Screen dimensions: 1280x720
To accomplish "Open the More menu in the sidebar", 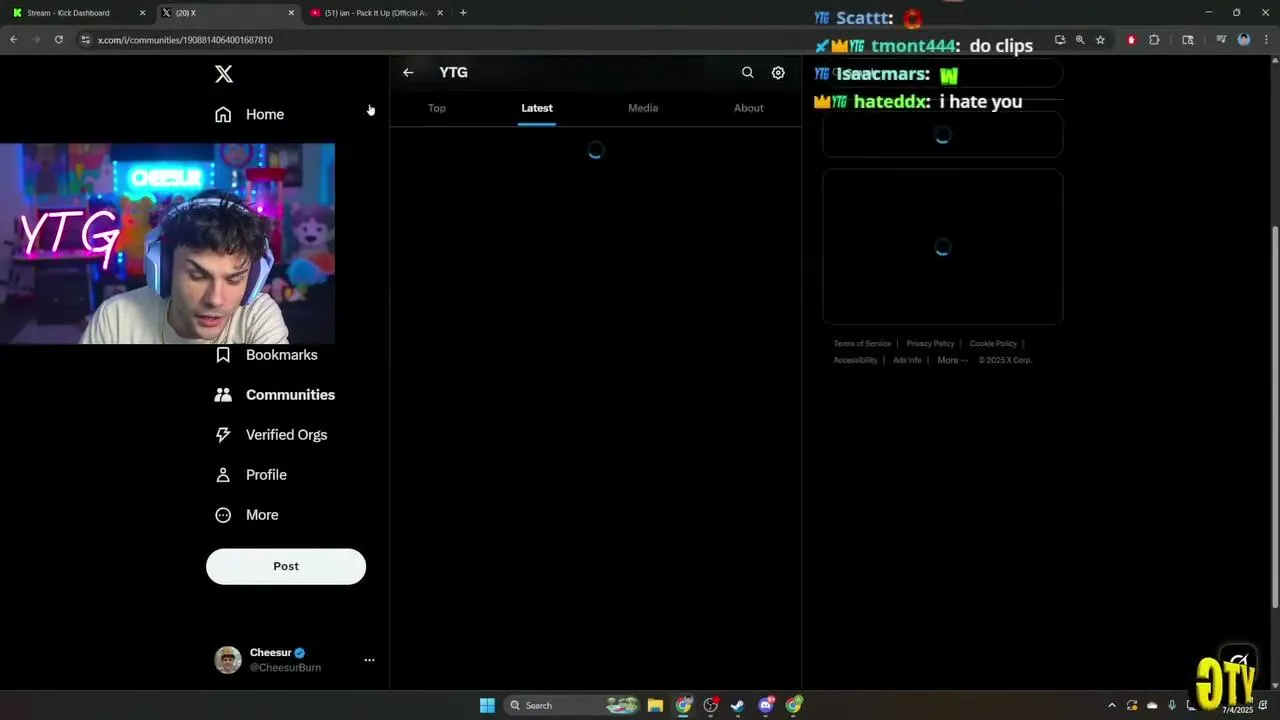I will (x=247, y=515).
